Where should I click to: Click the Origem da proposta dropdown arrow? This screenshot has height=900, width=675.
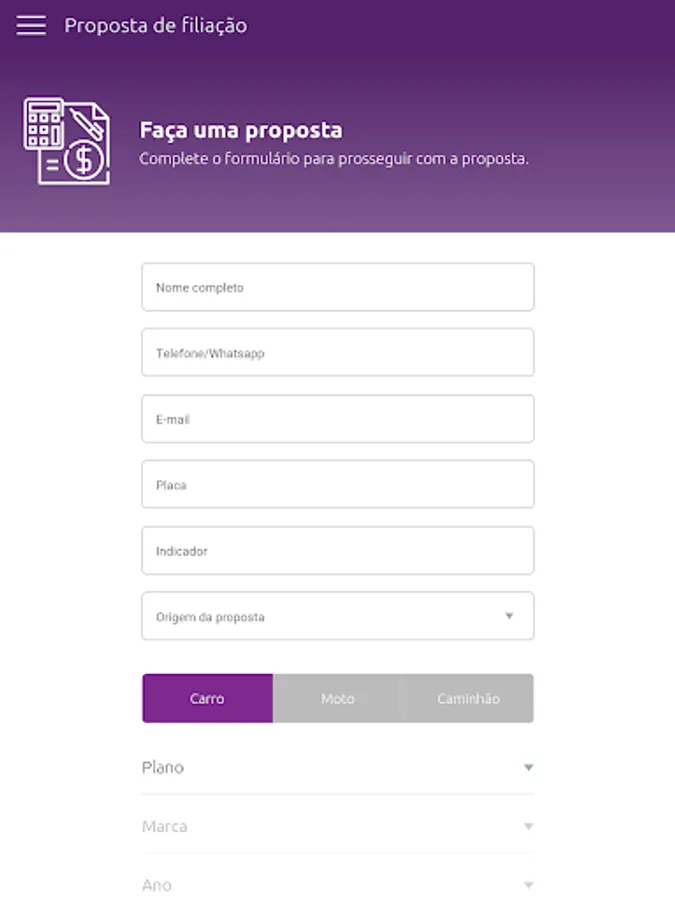point(509,616)
